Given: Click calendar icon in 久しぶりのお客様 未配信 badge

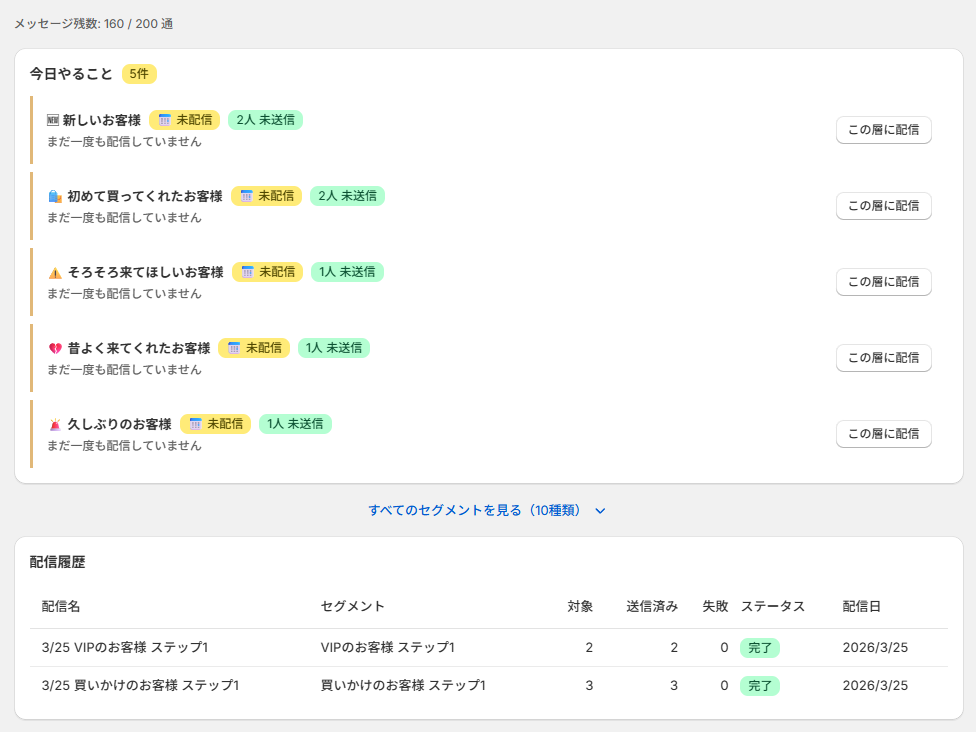Looking at the screenshot, I should tap(196, 424).
